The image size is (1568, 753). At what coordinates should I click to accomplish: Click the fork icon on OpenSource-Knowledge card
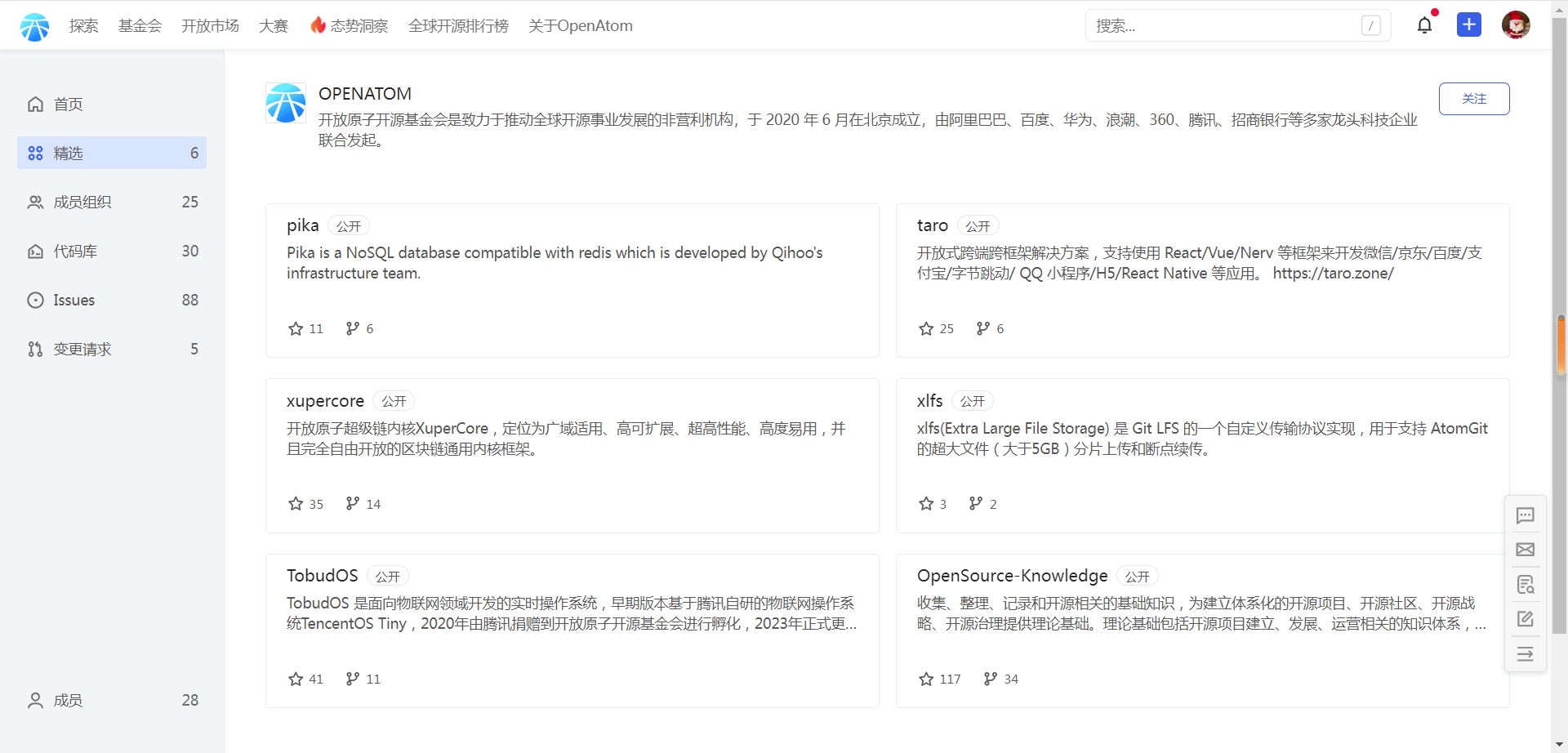coord(990,679)
